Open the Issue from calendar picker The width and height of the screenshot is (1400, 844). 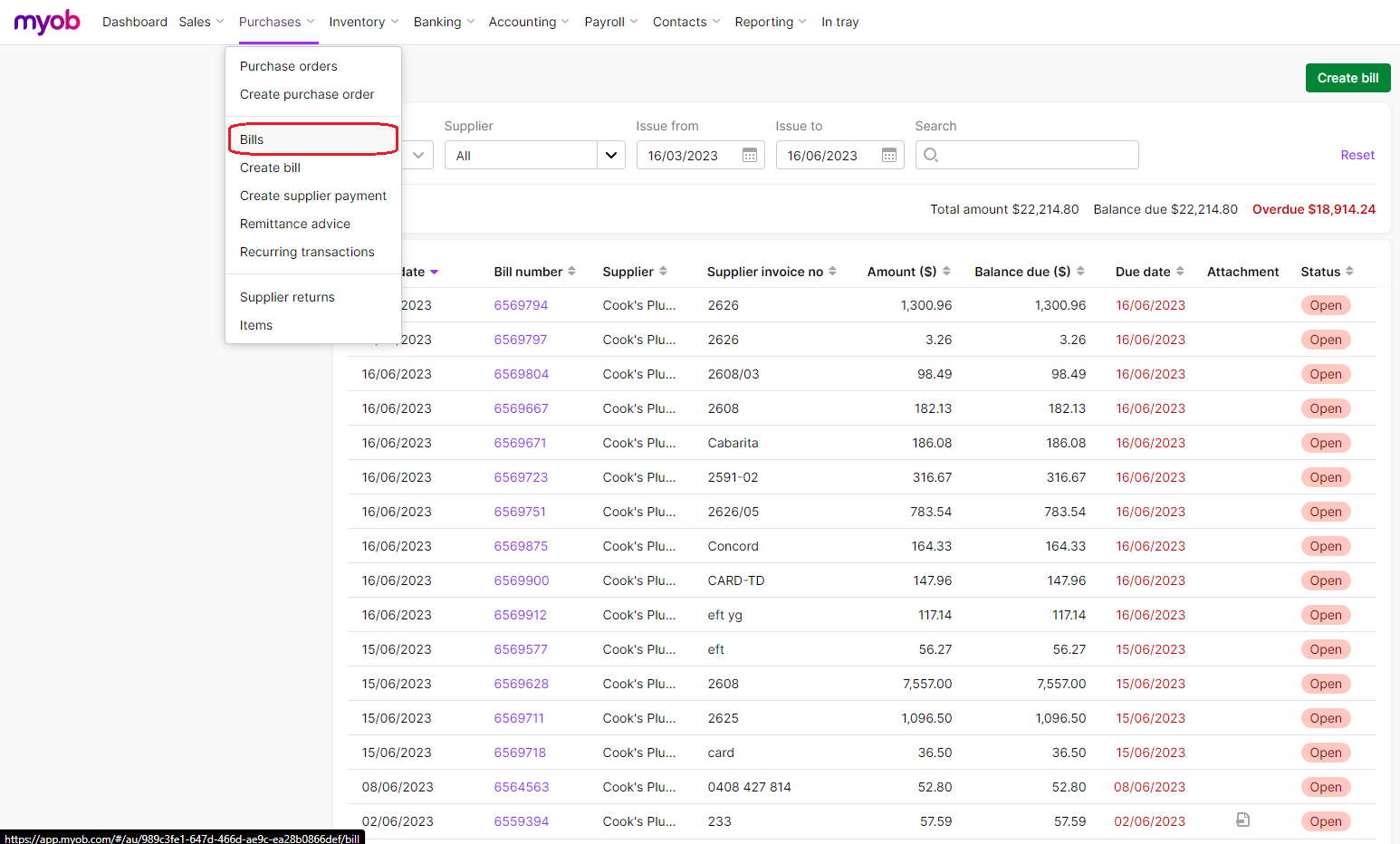(750, 156)
